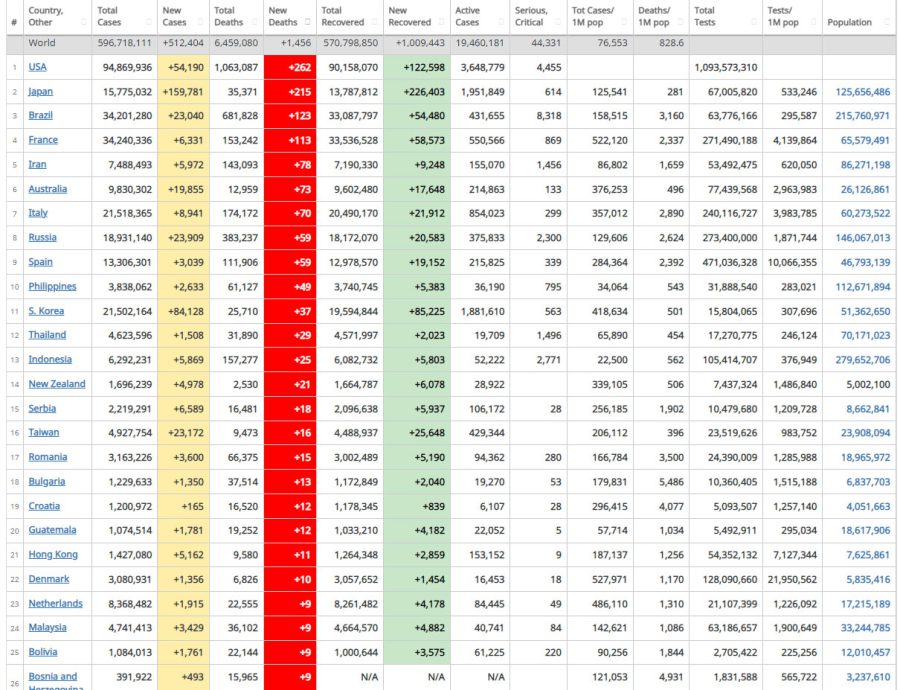Sort by Serious, Critical column header

coord(538,17)
